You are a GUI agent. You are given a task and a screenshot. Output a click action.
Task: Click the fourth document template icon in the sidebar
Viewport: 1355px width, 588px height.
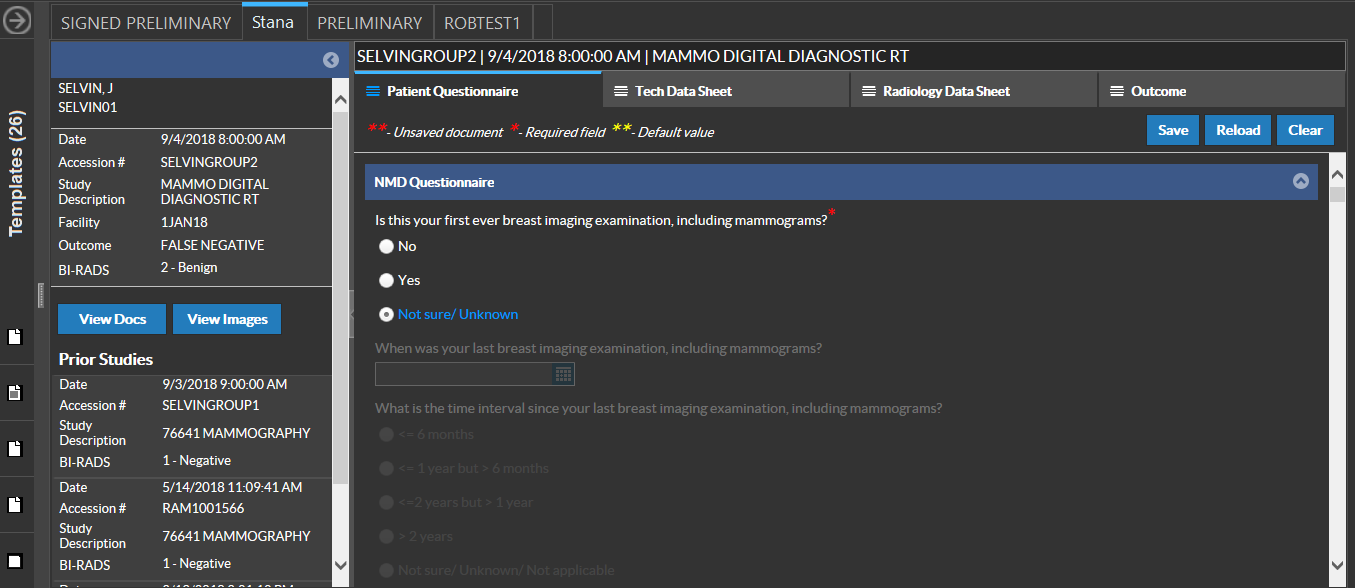[x=15, y=504]
